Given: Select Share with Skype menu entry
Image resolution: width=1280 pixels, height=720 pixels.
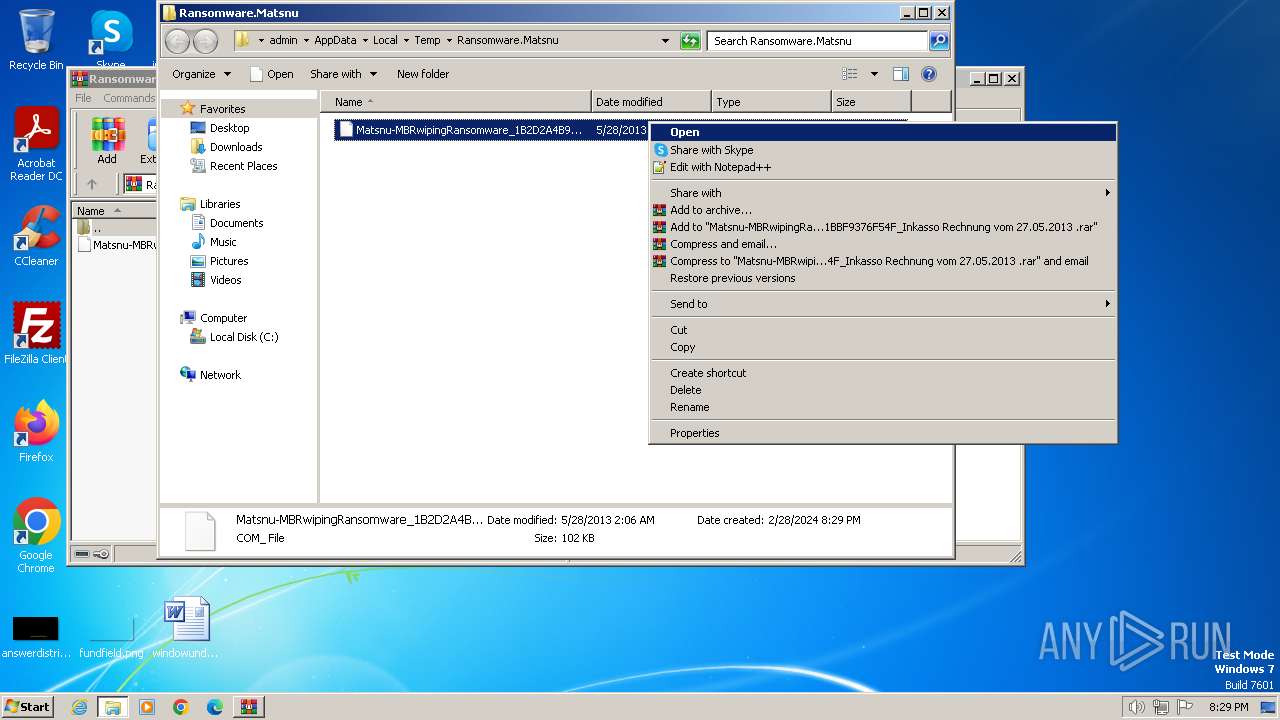Looking at the screenshot, I should click(883, 150).
